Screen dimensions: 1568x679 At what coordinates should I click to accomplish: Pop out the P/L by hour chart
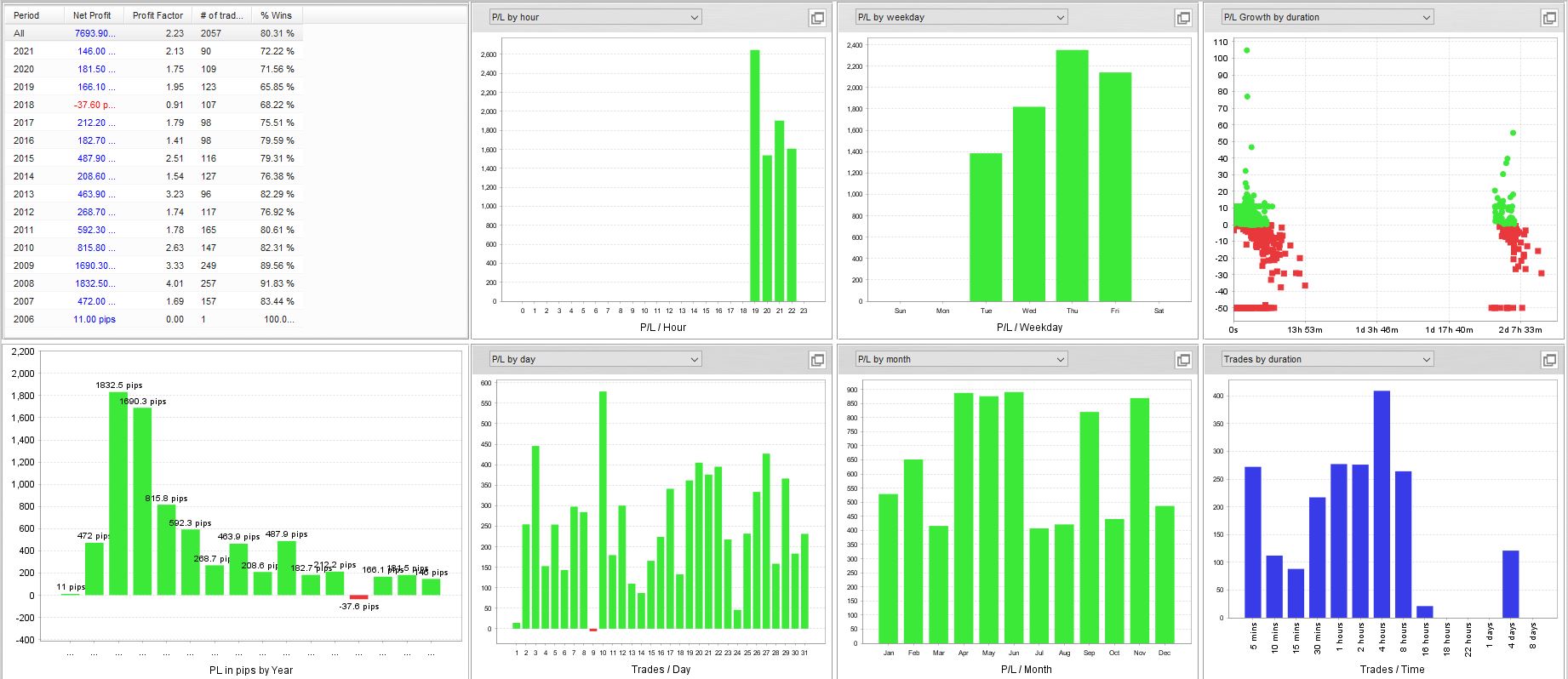click(x=817, y=18)
